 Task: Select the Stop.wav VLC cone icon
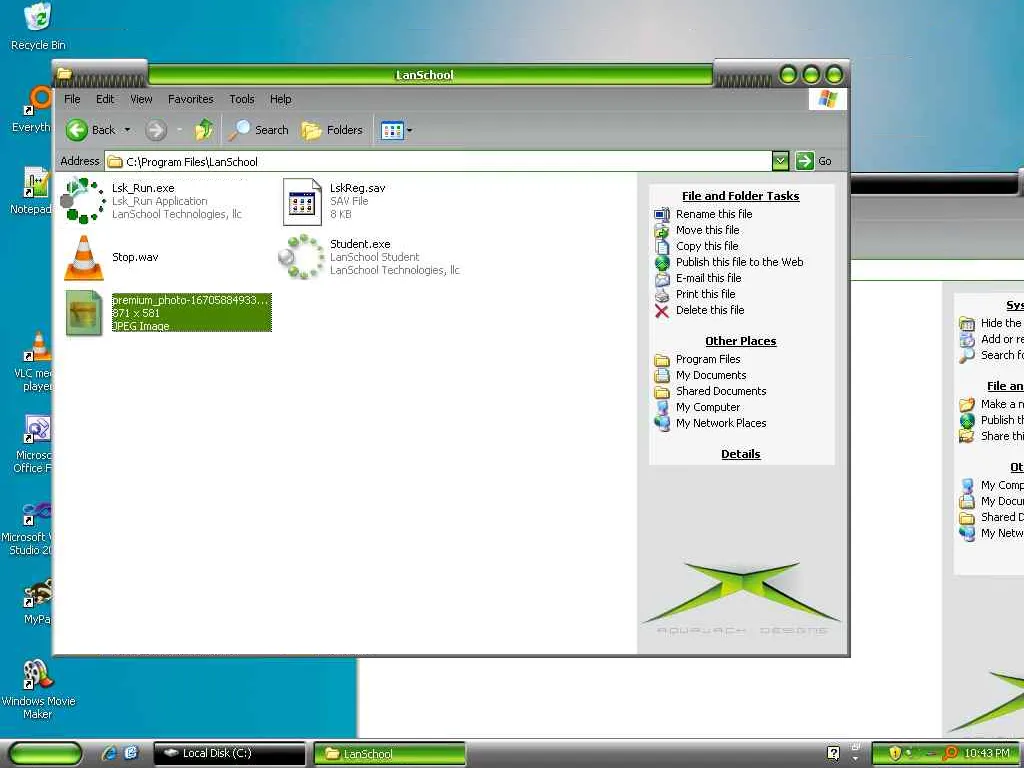pyautogui.click(x=84, y=257)
